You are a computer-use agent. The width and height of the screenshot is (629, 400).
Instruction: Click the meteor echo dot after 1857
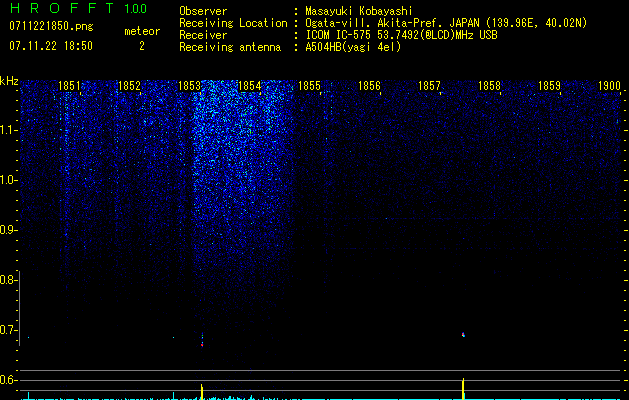coord(463,335)
